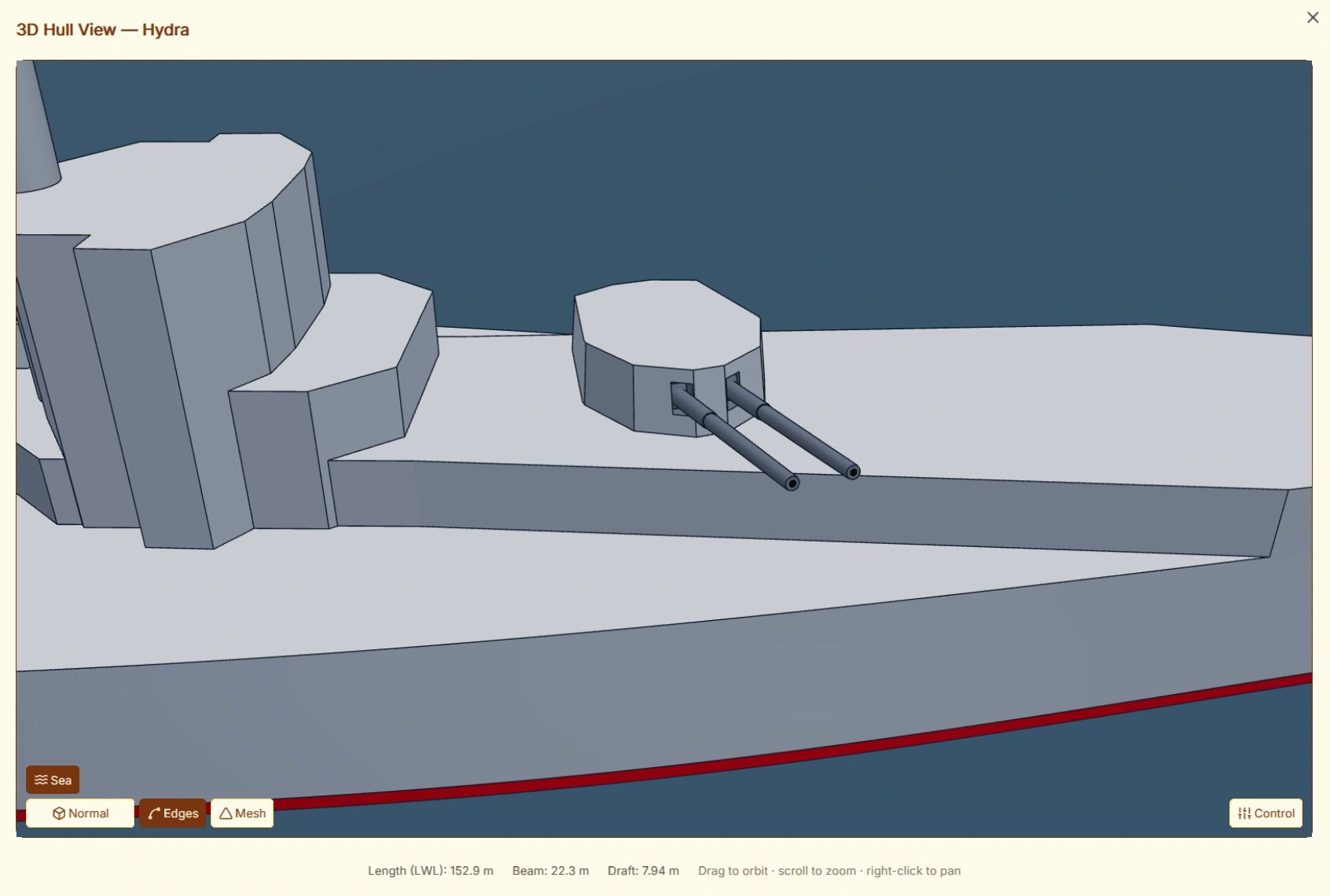1330x896 pixels.
Task: Select the Mesh render mode
Action: coord(242,813)
